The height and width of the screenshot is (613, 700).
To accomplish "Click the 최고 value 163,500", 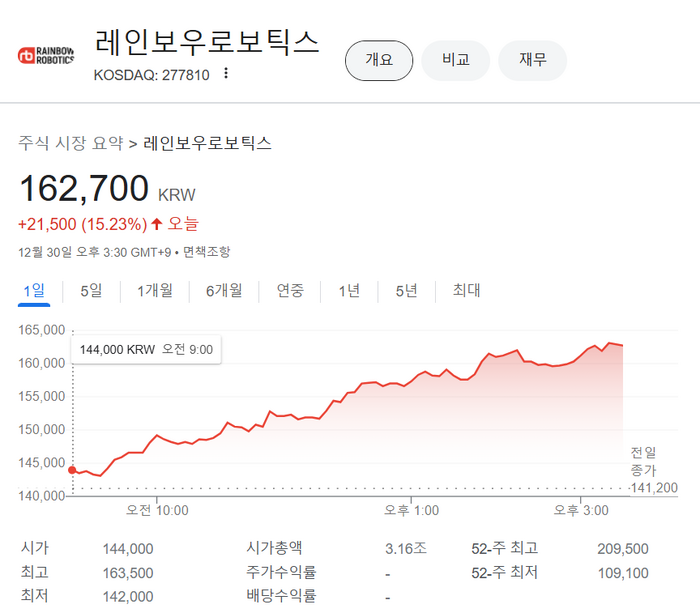I will coord(128,573).
